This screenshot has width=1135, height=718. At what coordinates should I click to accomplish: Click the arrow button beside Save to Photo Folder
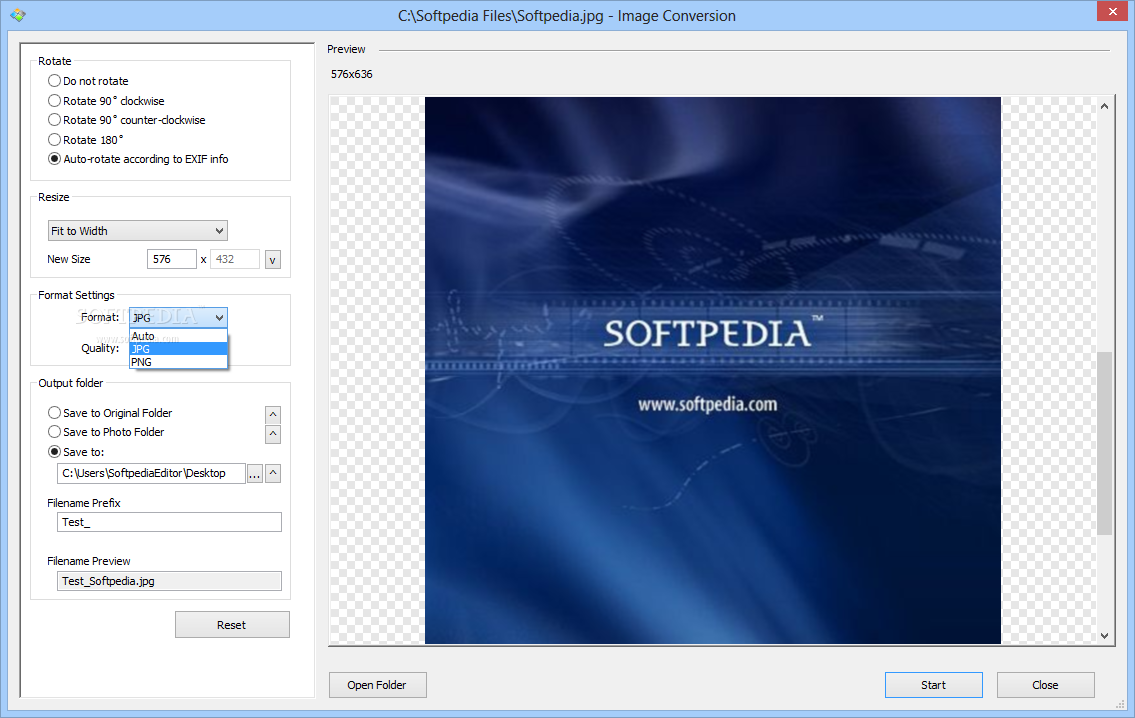point(273,434)
